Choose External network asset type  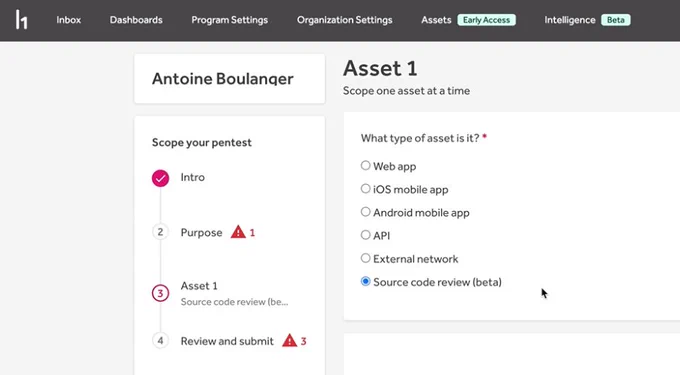[x=366, y=258]
